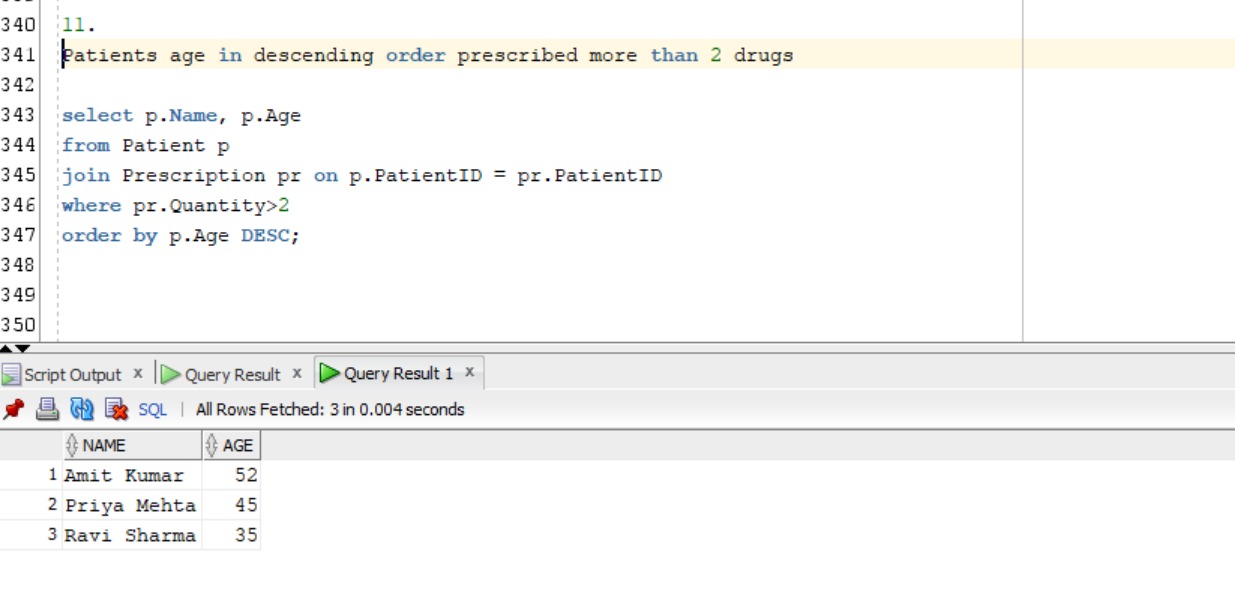
Task: Collapse the editor using the up triangle splitter
Action: [x=6, y=349]
